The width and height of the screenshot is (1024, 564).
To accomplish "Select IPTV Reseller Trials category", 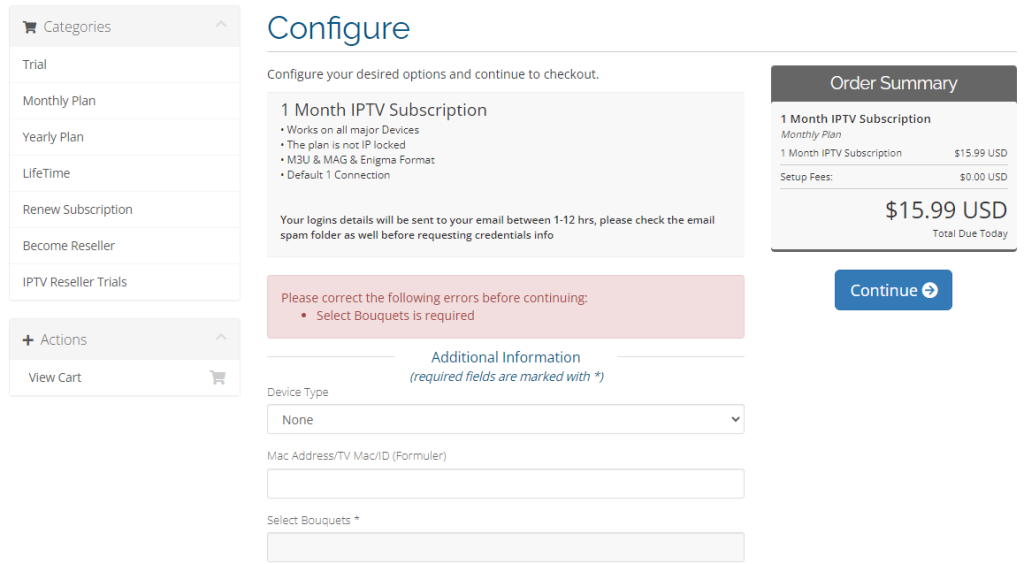I will click(75, 282).
